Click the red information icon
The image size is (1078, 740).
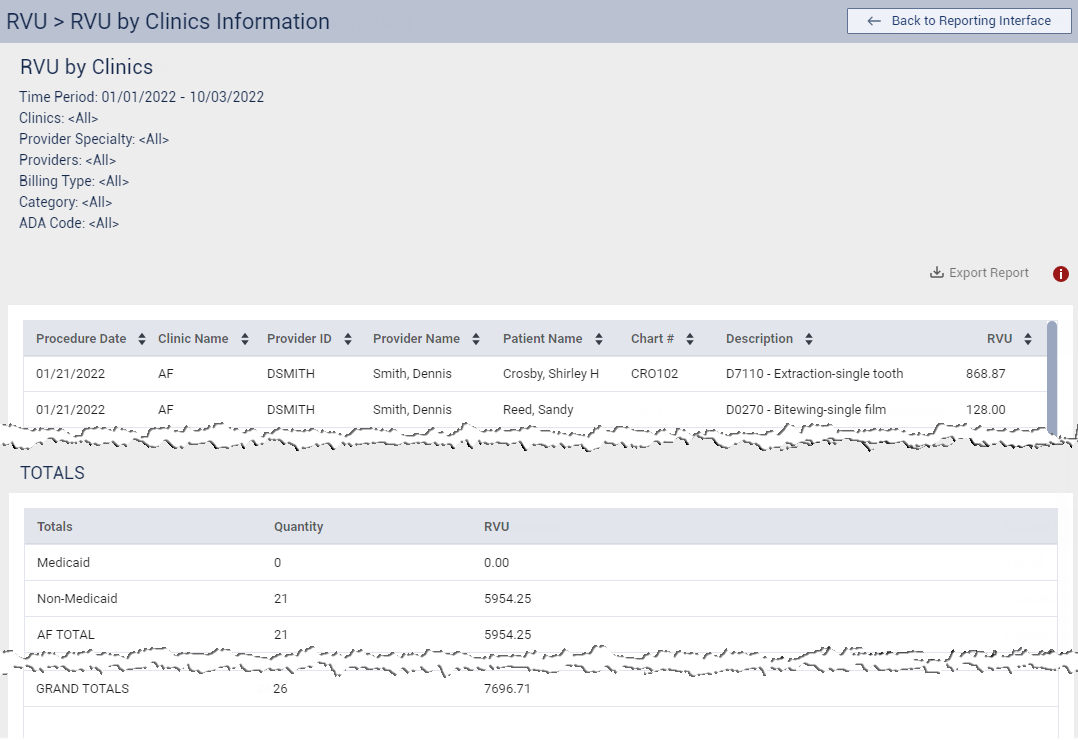pyautogui.click(x=1061, y=274)
